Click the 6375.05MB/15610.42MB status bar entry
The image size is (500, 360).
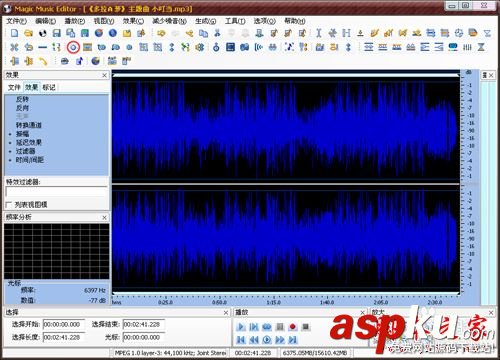click(x=315, y=352)
